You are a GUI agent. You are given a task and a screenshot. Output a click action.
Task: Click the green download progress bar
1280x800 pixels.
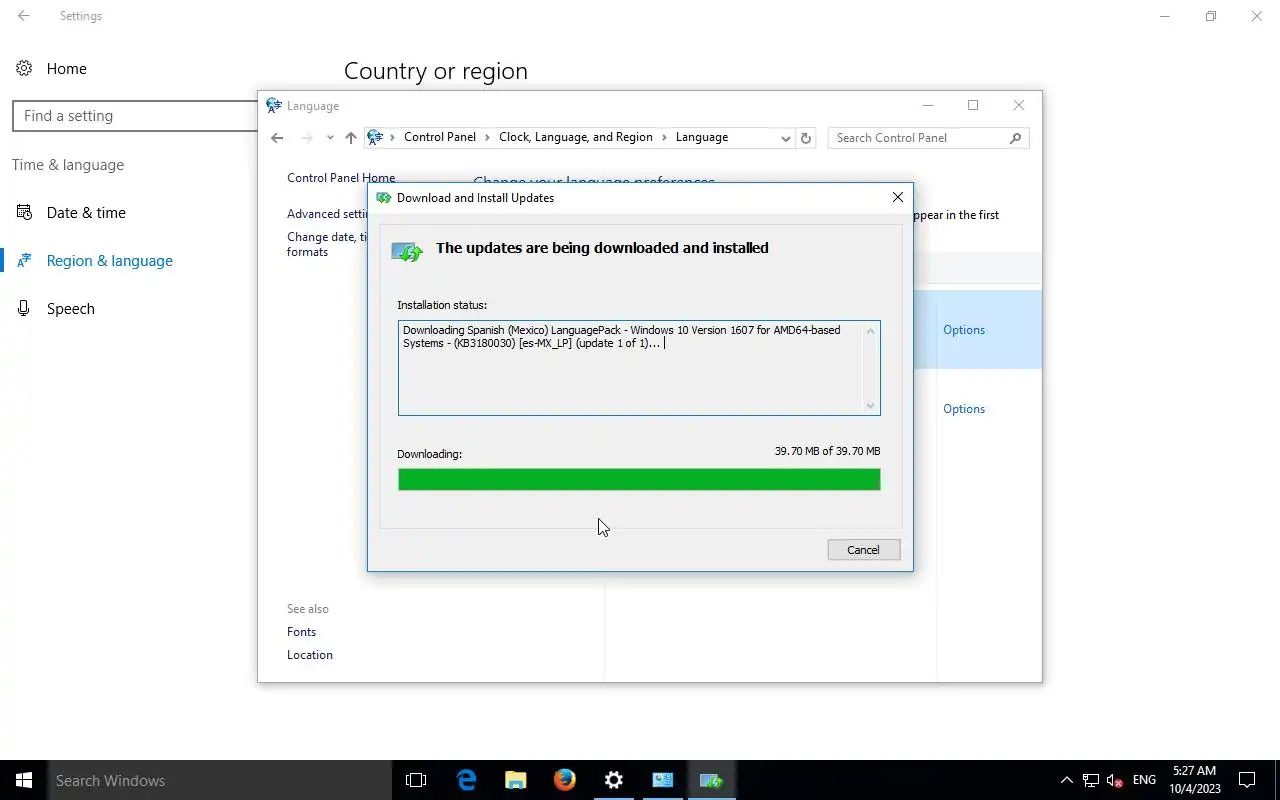(639, 480)
